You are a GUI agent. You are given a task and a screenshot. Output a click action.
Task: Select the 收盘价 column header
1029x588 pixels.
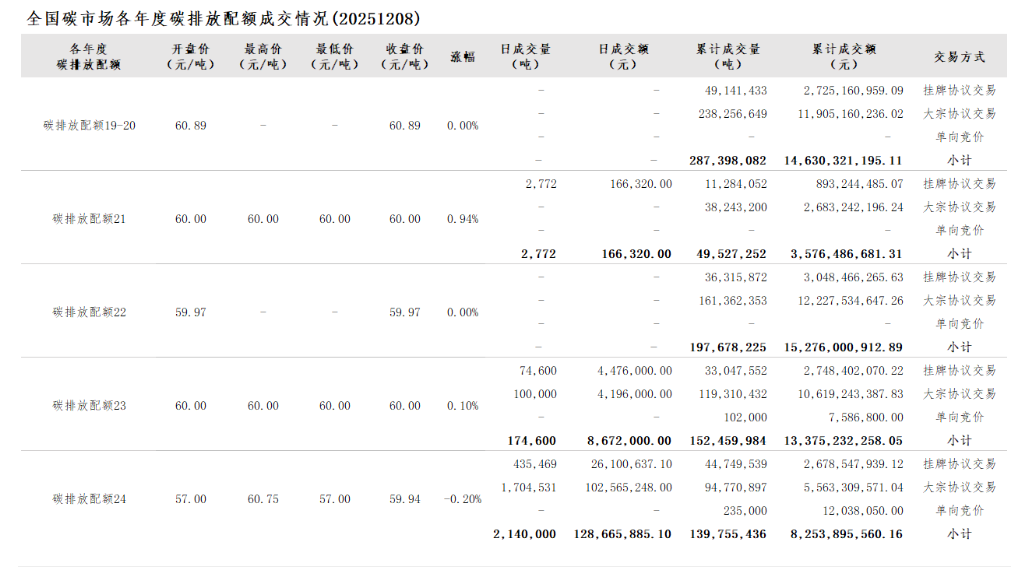point(404,56)
